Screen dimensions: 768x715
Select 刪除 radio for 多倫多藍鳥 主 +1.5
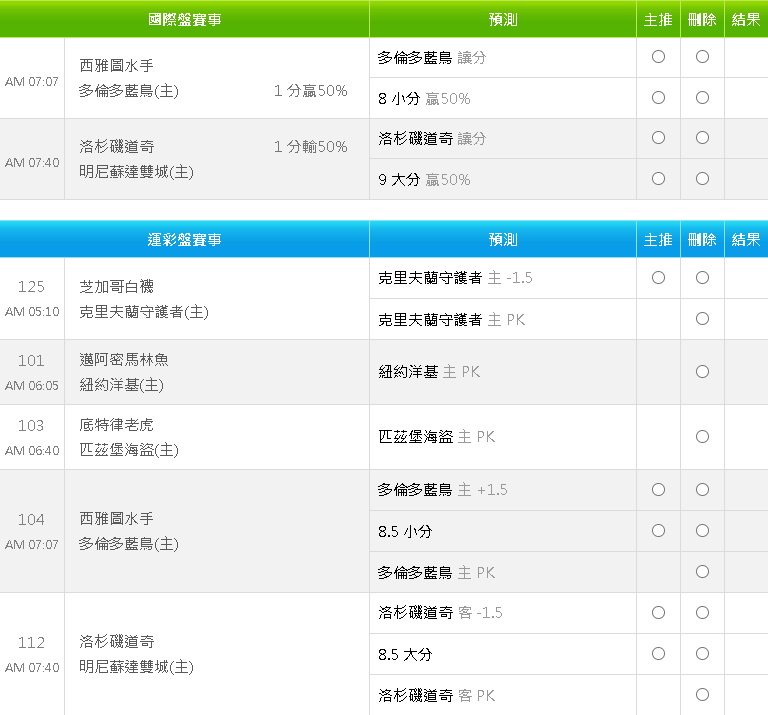702,490
